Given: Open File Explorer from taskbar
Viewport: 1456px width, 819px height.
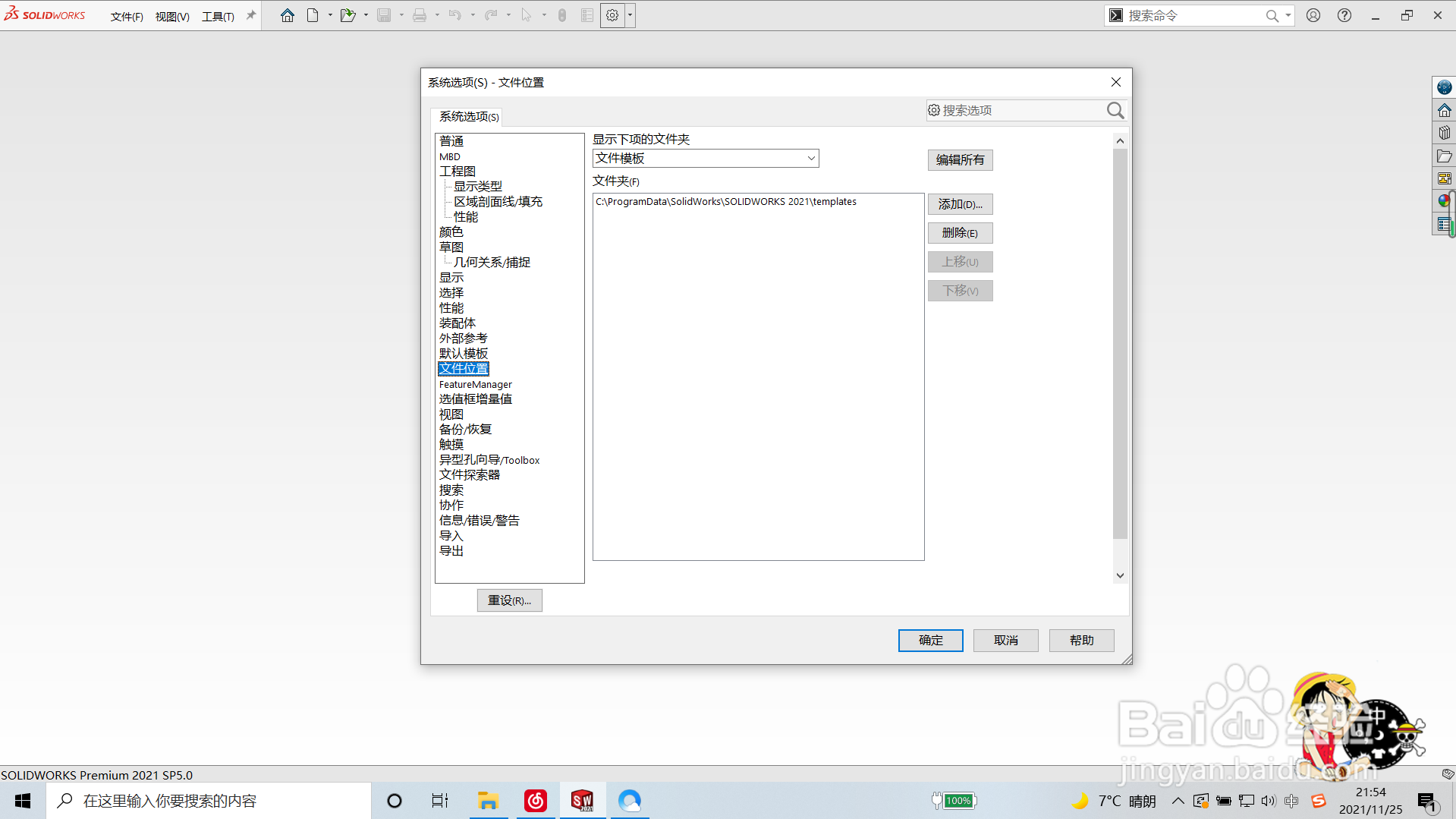Looking at the screenshot, I should [x=488, y=801].
